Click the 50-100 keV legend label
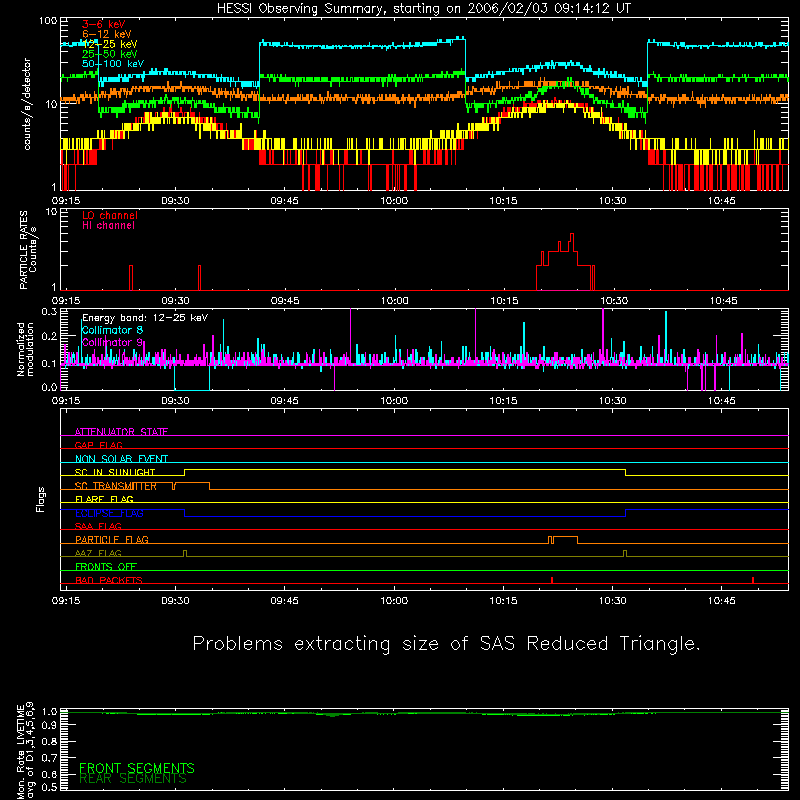Screen dimensions: 800x800 click(113, 64)
